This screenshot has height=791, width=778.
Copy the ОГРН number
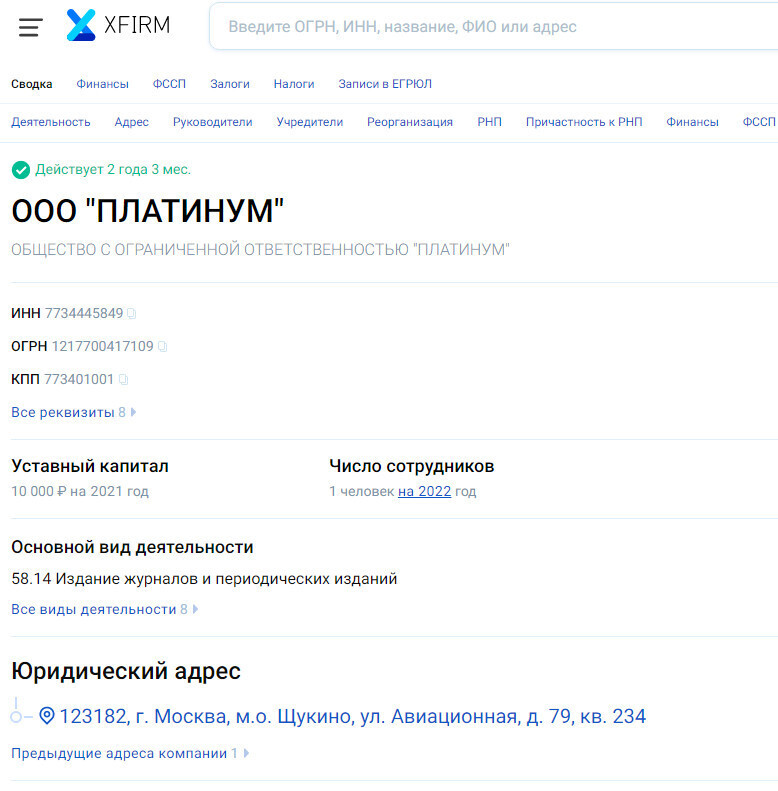pyautogui.click(x=162, y=347)
